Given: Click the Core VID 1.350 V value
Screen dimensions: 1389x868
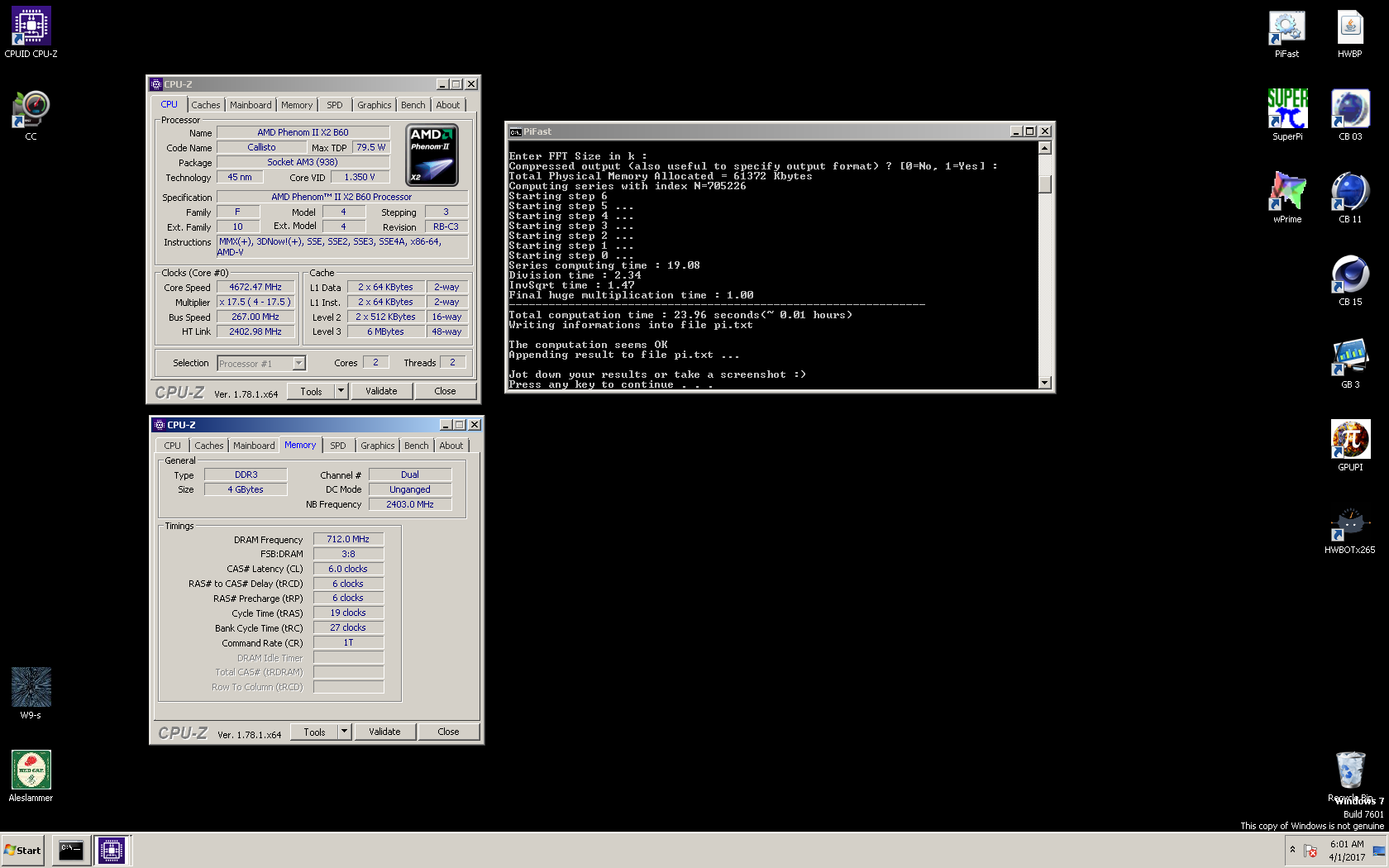Looking at the screenshot, I should [x=360, y=177].
